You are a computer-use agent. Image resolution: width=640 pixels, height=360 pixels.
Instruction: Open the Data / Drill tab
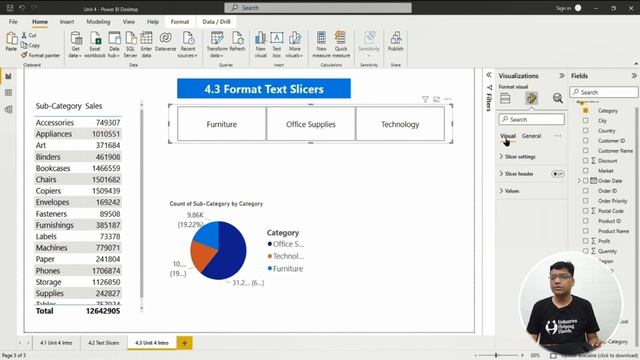coord(216,22)
